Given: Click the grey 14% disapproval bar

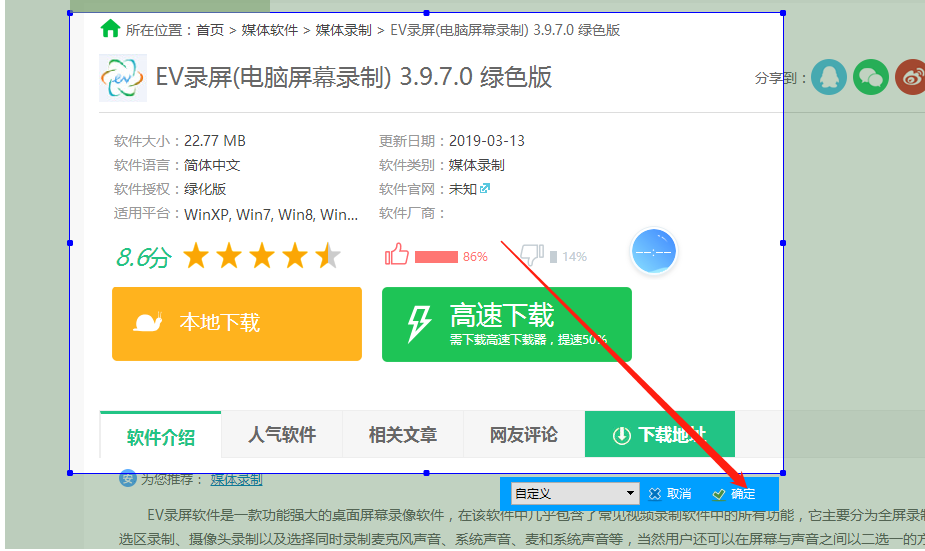Looking at the screenshot, I should pos(553,257).
